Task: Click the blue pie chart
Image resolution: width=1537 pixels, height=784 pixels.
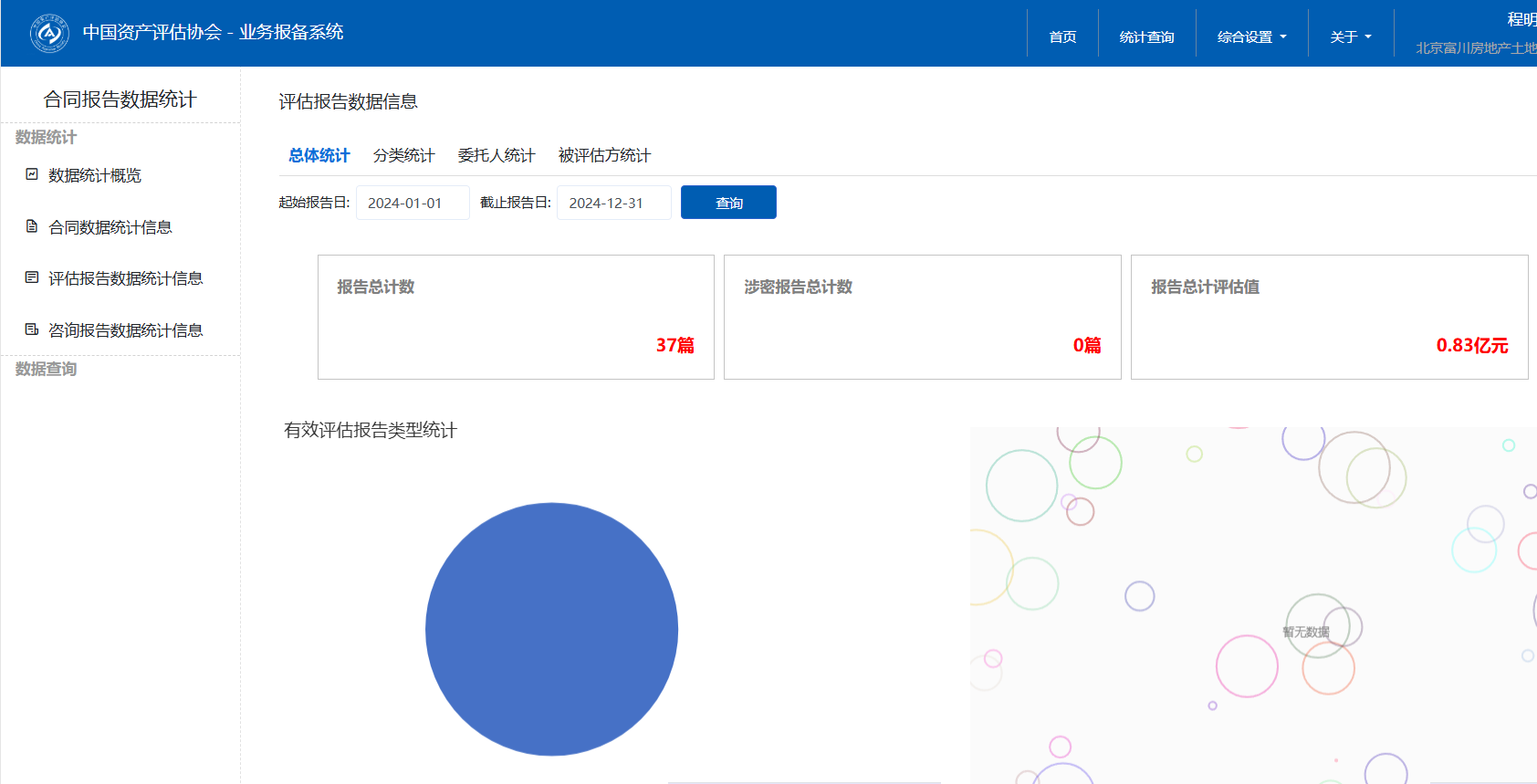Action: pos(551,629)
